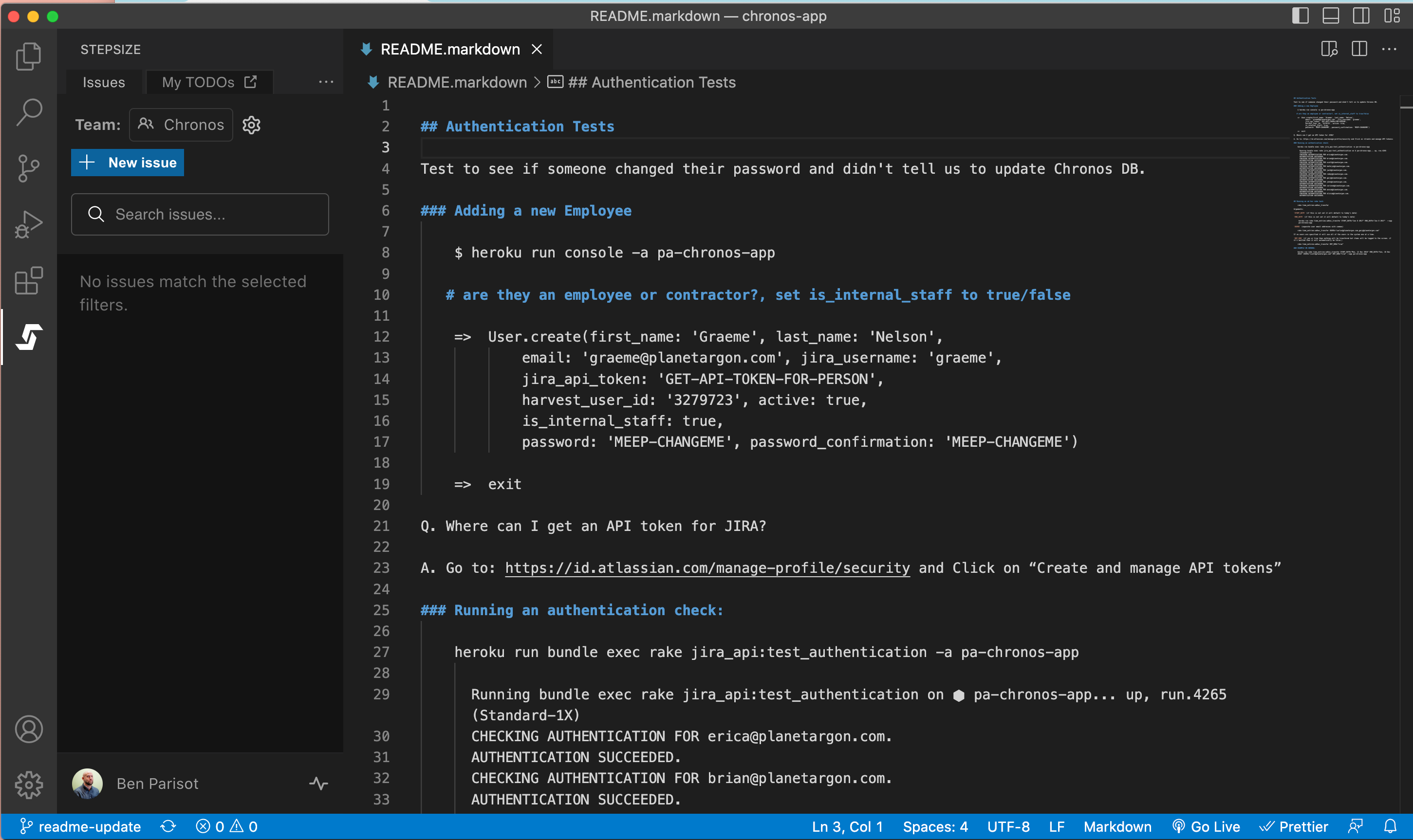
Task: Click the 'heroku run console' command line
Action: pos(614,253)
